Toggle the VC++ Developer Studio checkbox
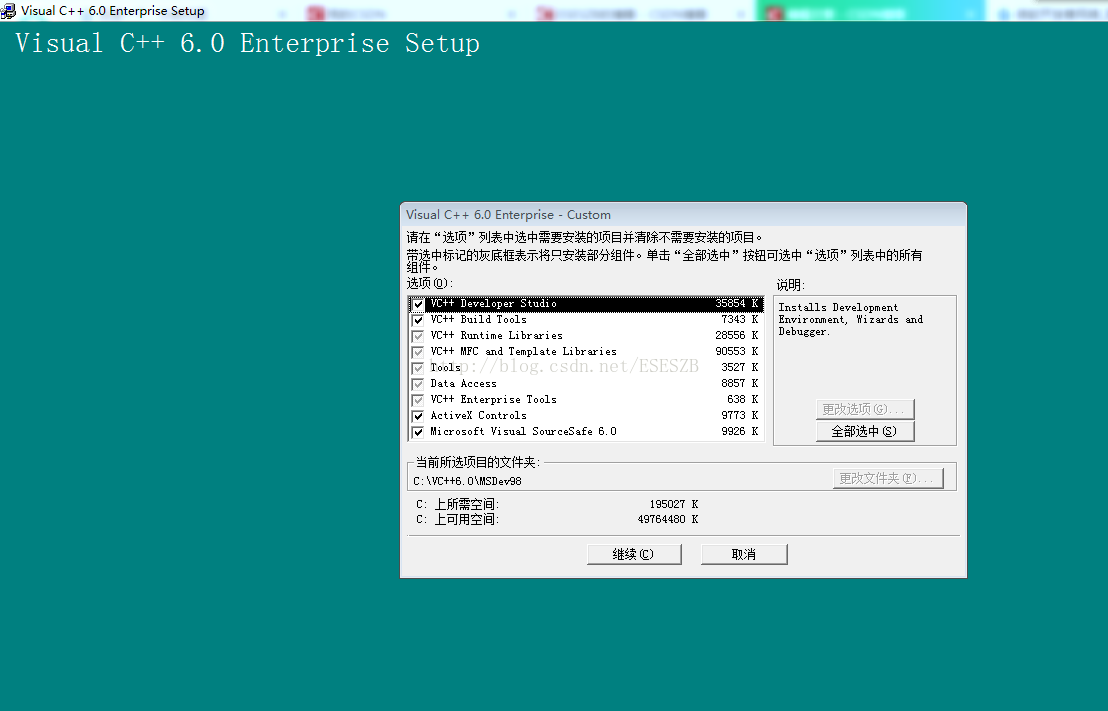The height and width of the screenshot is (711, 1108). [x=418, y=304]
